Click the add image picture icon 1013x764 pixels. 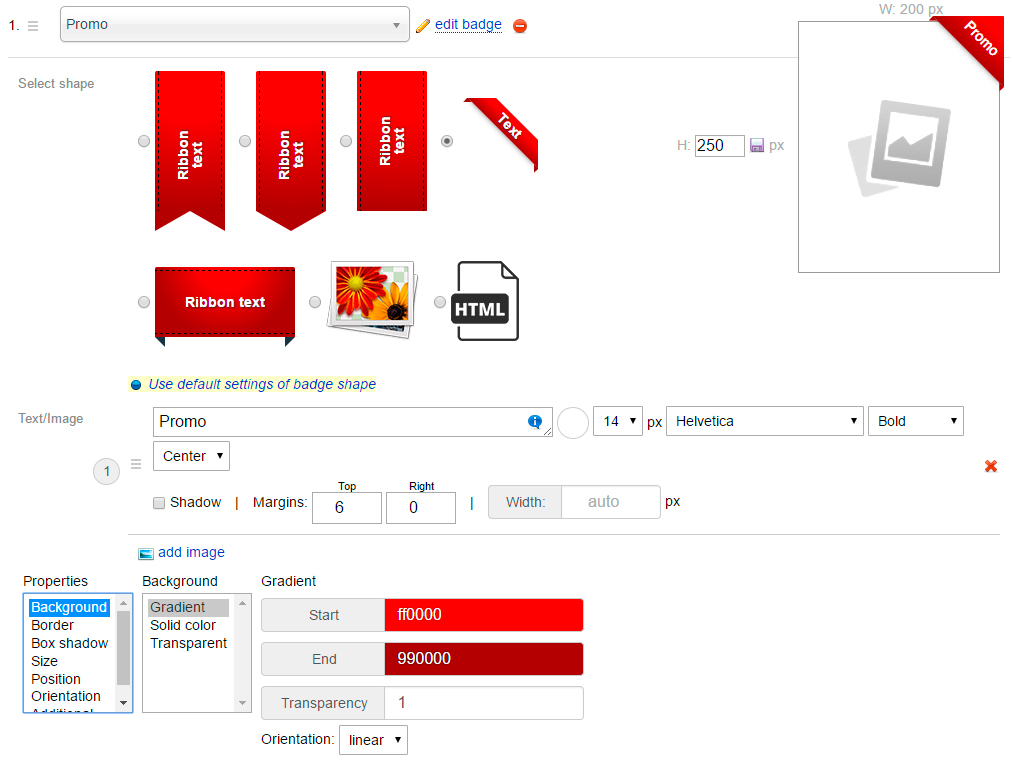[146, 553]
